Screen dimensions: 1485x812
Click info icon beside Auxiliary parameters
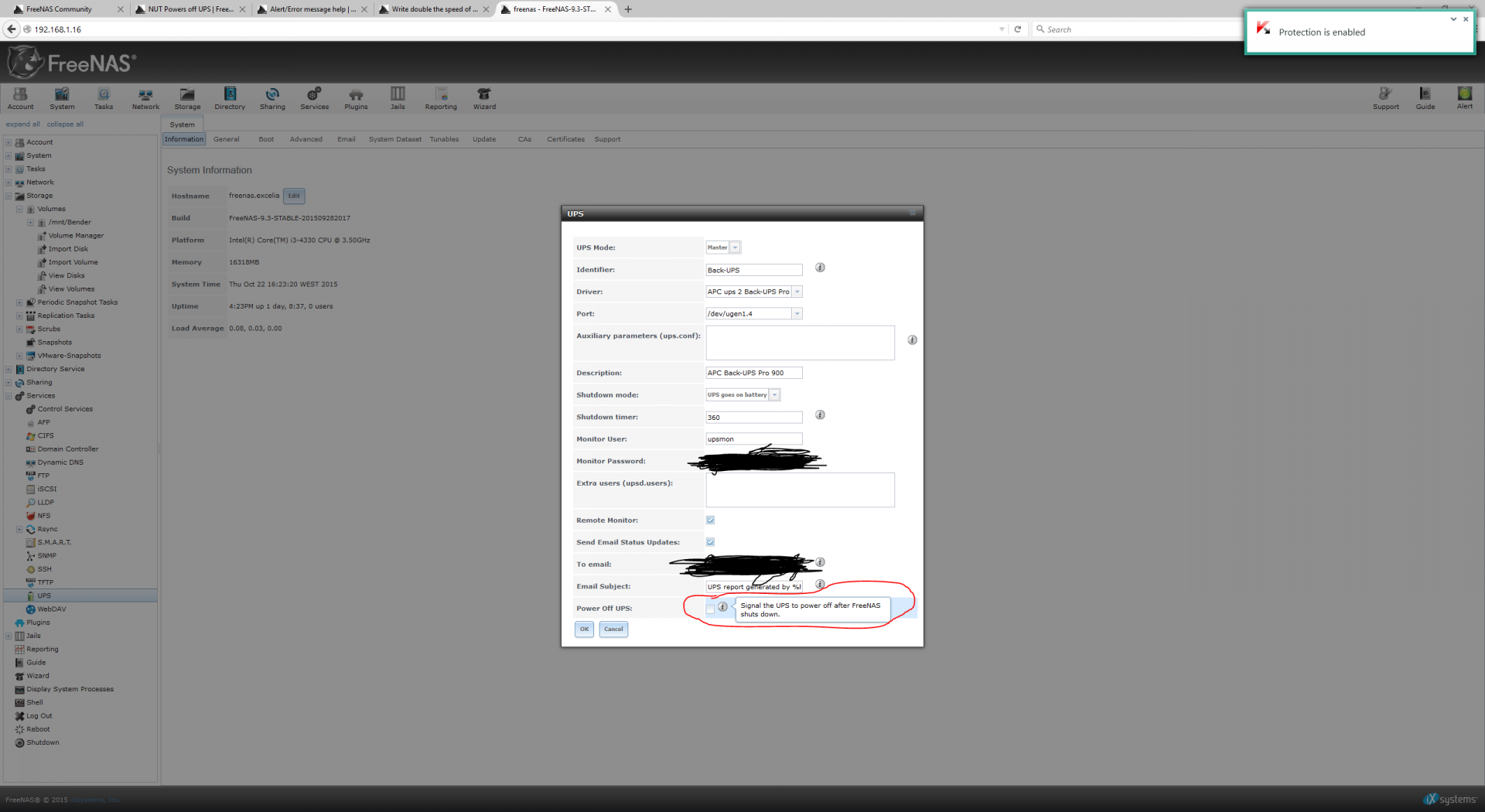912,340
